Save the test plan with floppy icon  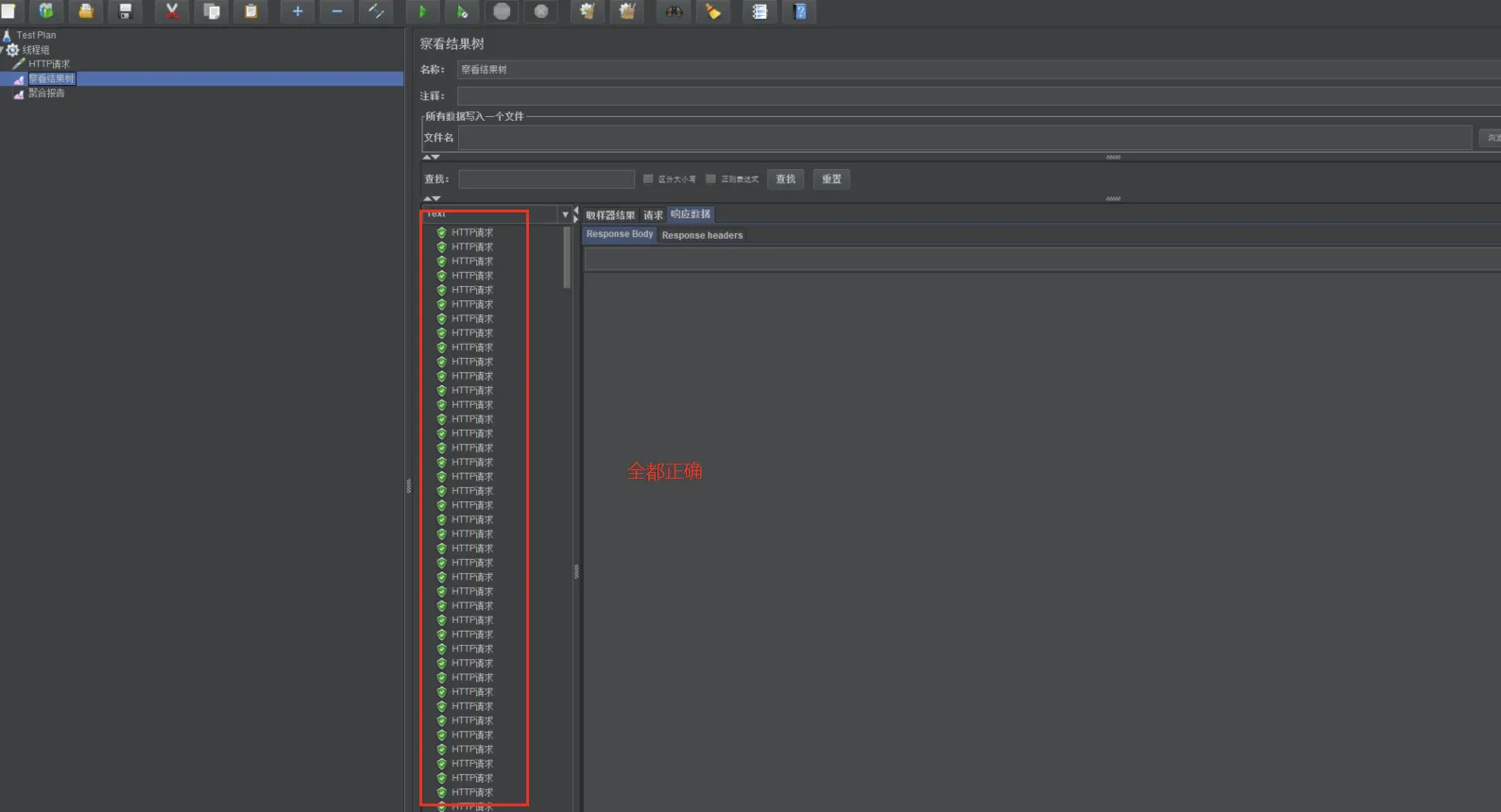125,11
